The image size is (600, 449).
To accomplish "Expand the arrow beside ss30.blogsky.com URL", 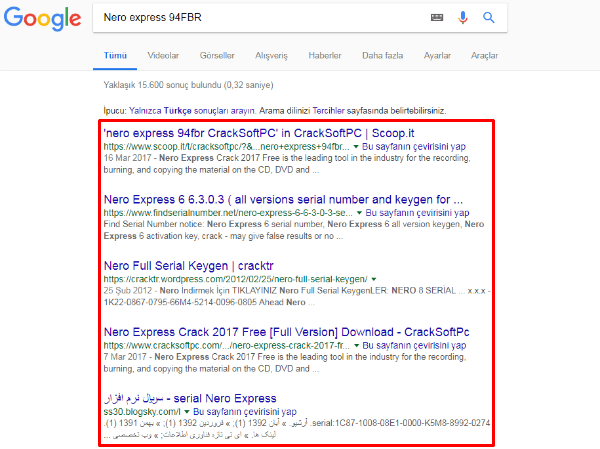I will click(x=187, y=412).
